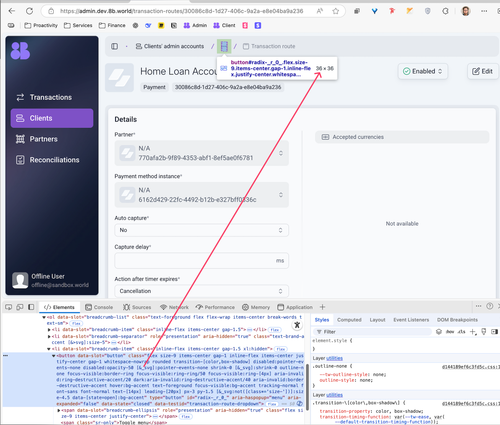Add new style rule plus icon
This screenshot has width=500, height=425.
(473, 332)
